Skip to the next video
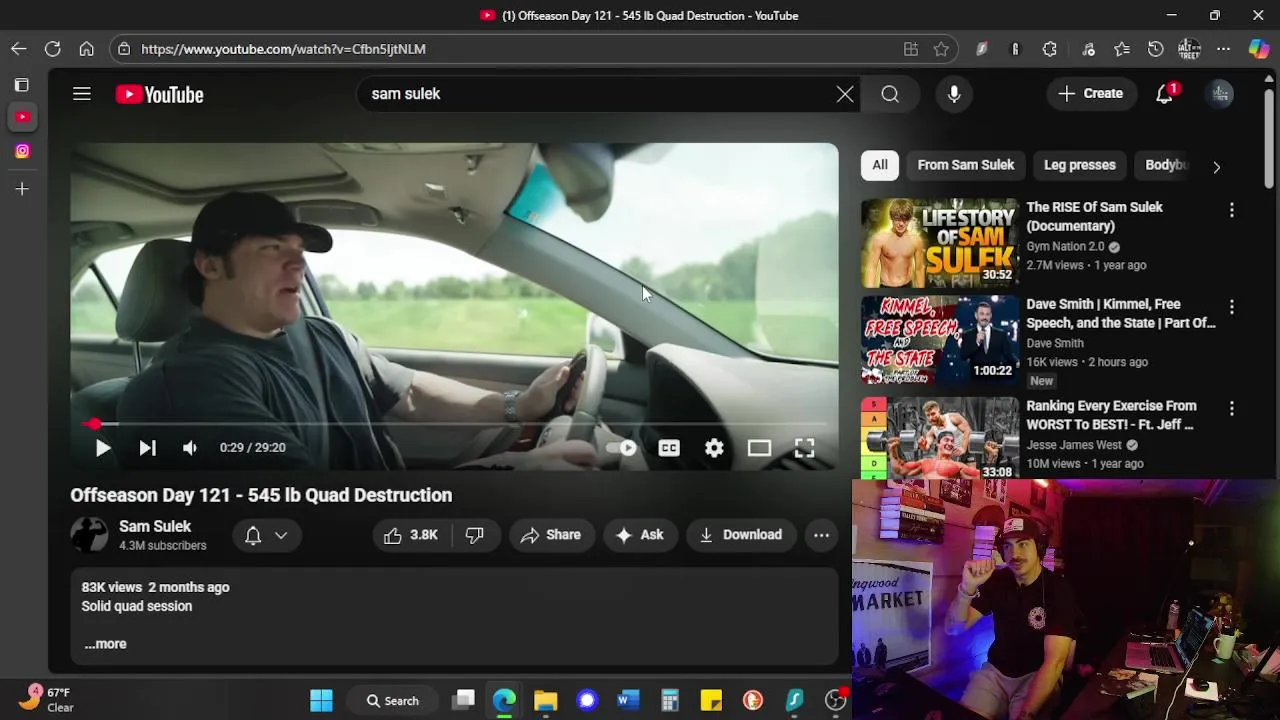 (x=147, y=448)
